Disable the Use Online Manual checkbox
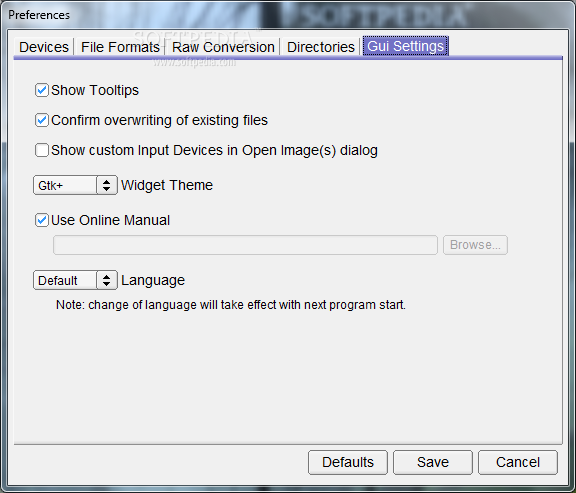576x493 pixels. coord(42,220)
